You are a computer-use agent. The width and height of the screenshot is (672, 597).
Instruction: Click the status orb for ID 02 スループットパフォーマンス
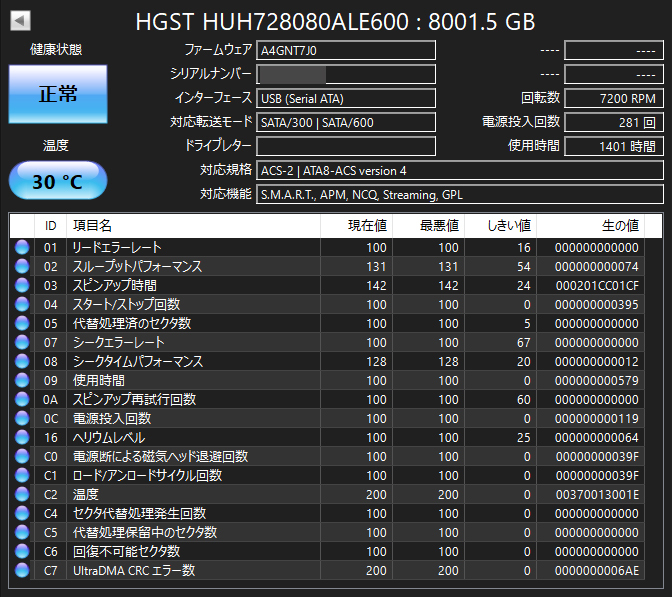[22, 266]
